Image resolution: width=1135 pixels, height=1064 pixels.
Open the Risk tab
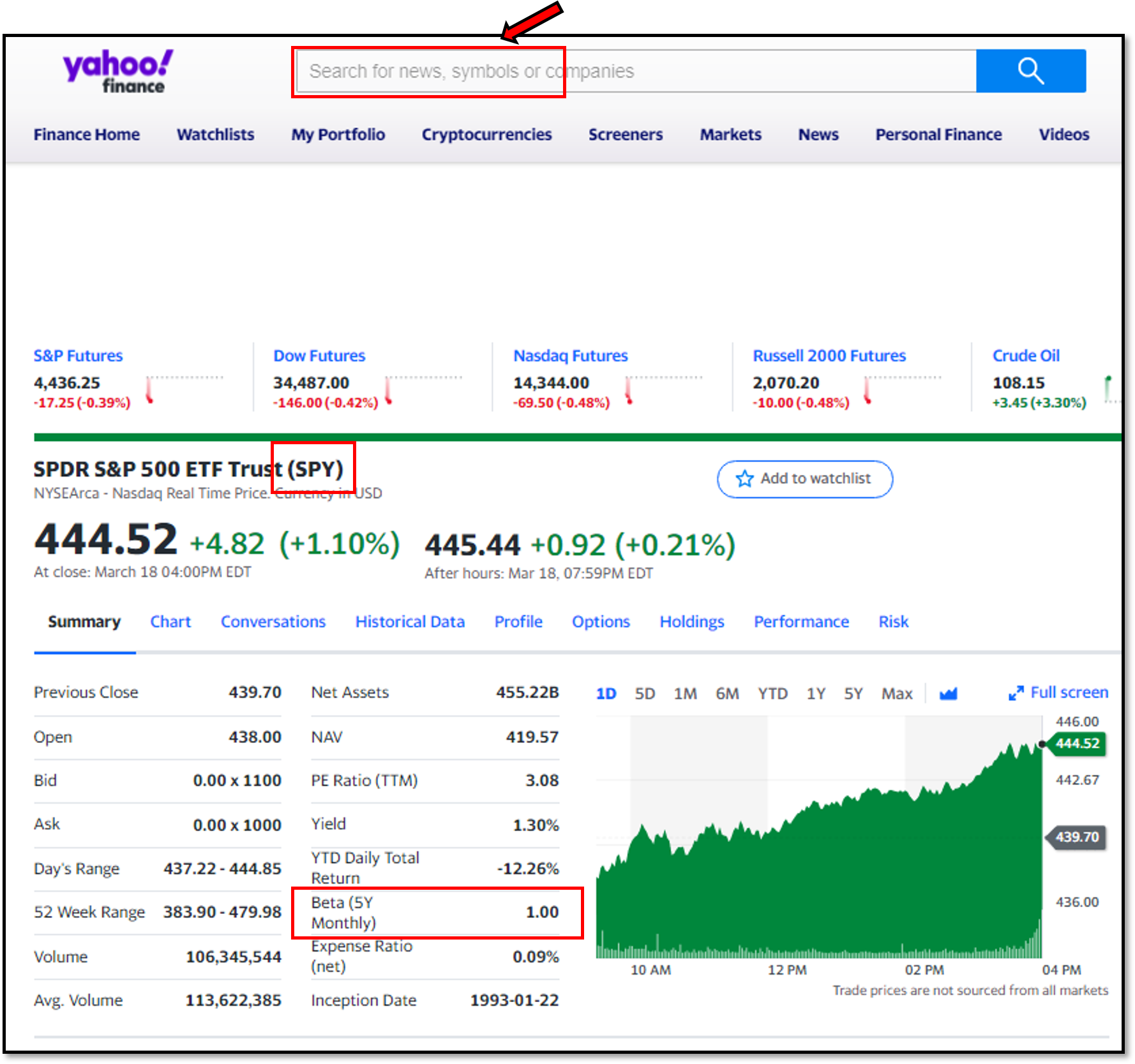pyautogui.click(x=893, y=622)
